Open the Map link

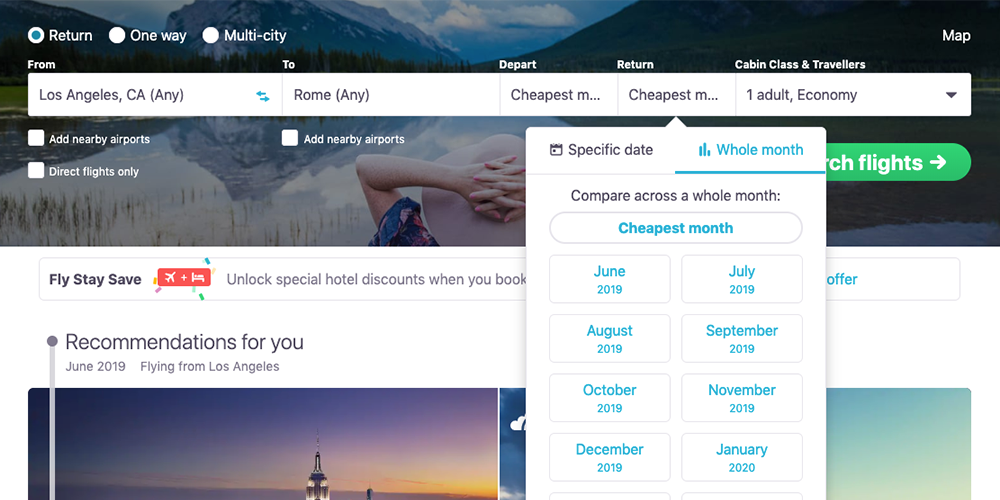[956, 36]
